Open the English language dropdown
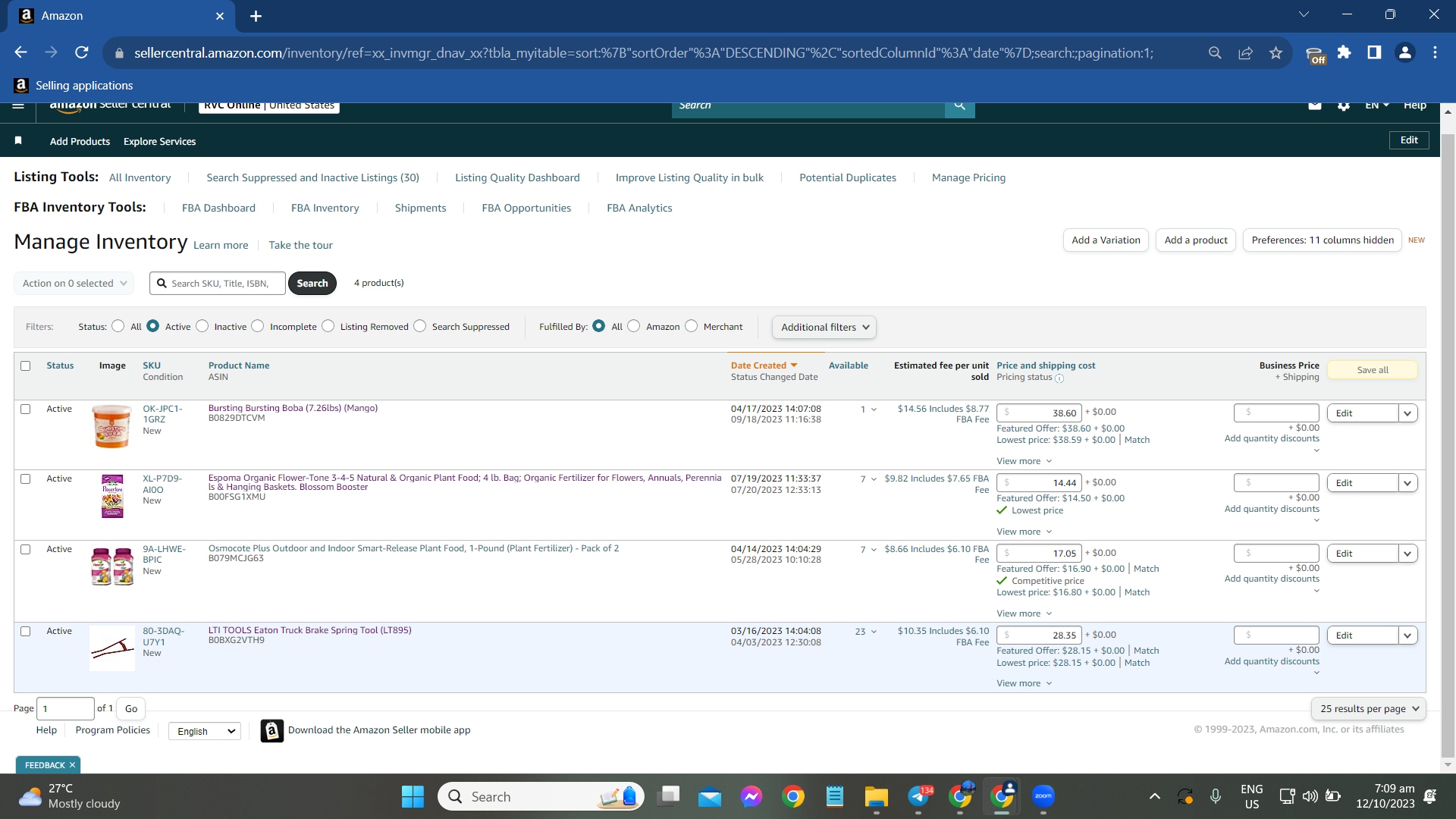1456x819 pixels. point(205,731)
